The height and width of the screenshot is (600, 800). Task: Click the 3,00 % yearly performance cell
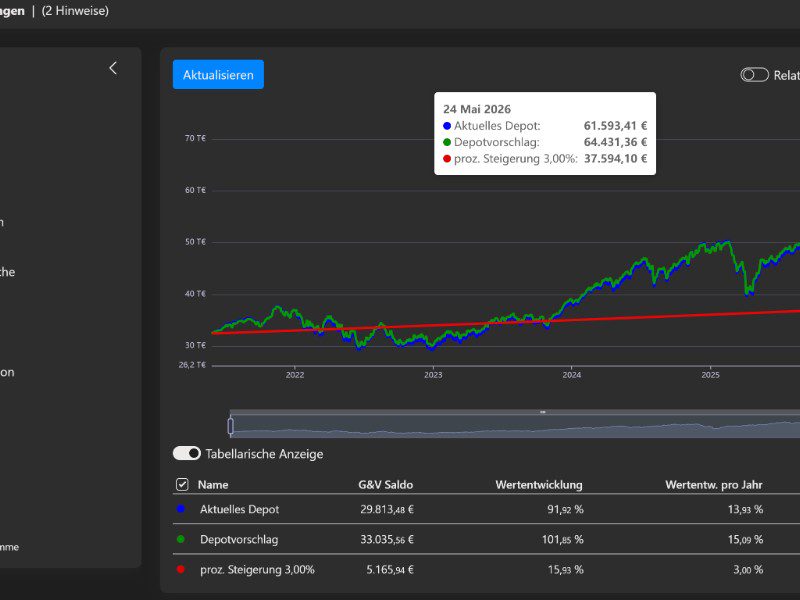[748, 569]
